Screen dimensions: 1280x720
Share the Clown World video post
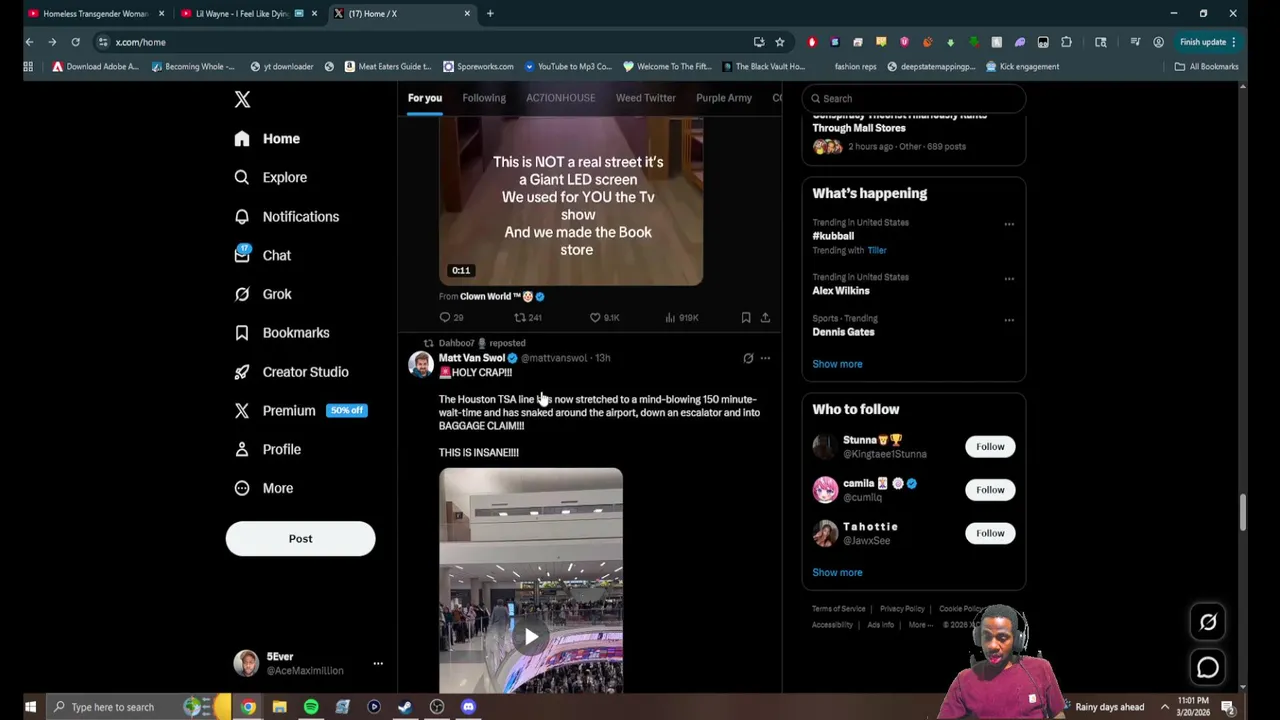(765, 318)
